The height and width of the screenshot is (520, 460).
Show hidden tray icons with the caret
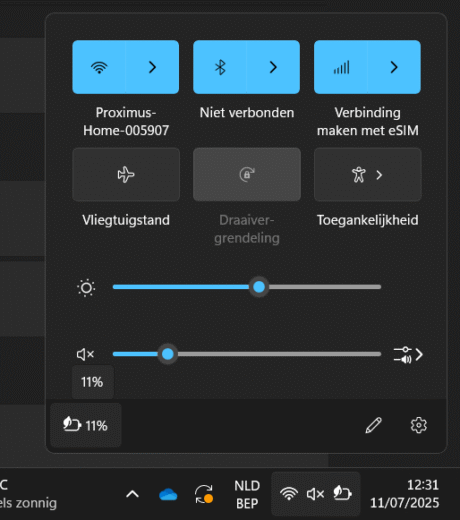(132, 494)
